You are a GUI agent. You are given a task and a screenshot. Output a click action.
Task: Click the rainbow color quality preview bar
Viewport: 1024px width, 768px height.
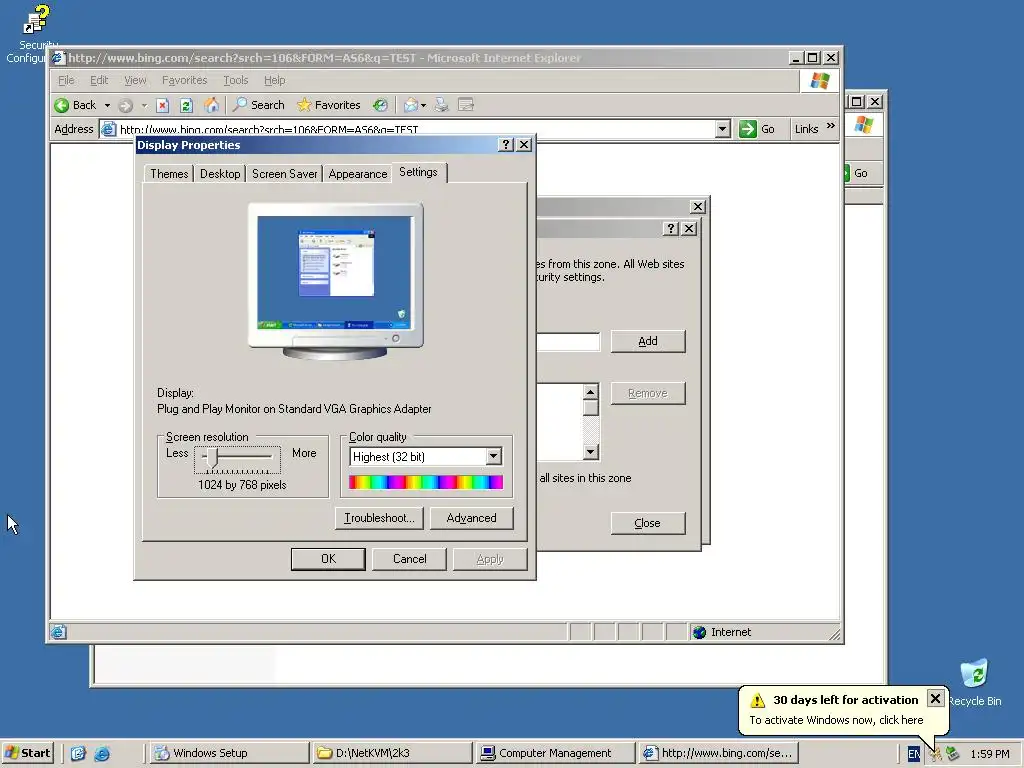click(x=426, y=482)
